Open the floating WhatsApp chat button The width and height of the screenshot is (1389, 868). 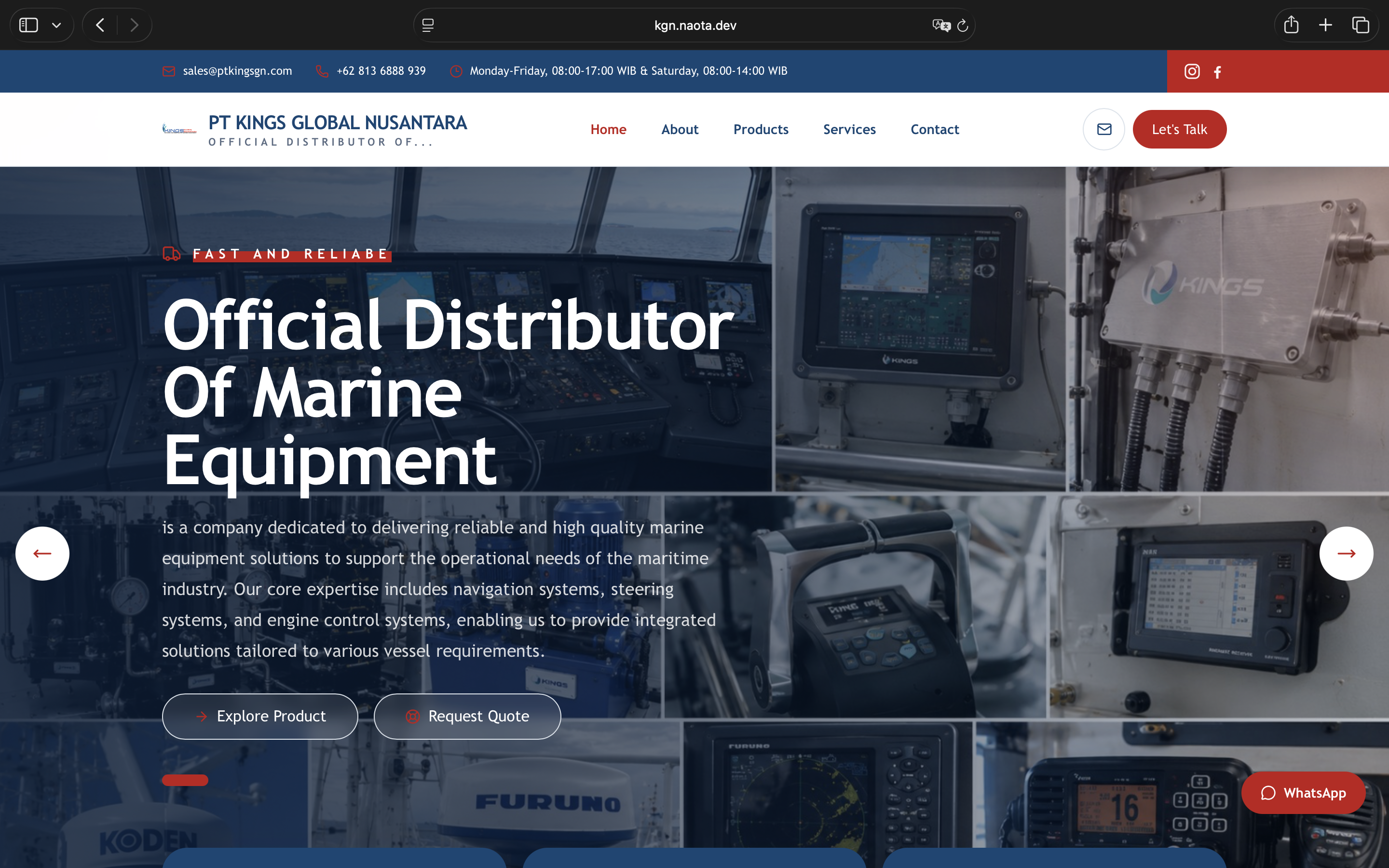(x=1303, y=793)
